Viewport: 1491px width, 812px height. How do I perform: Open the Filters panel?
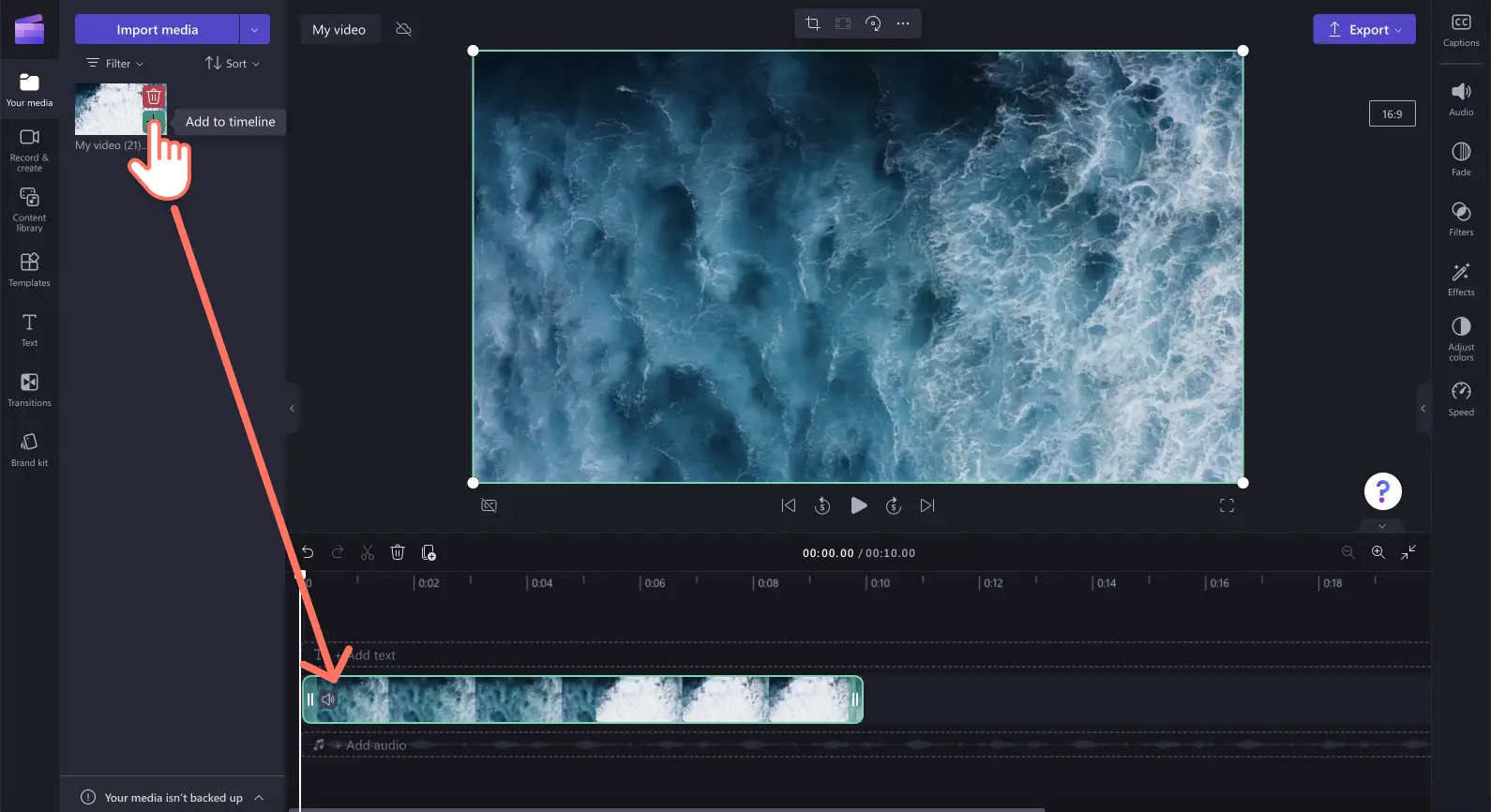pos(1461,218)
